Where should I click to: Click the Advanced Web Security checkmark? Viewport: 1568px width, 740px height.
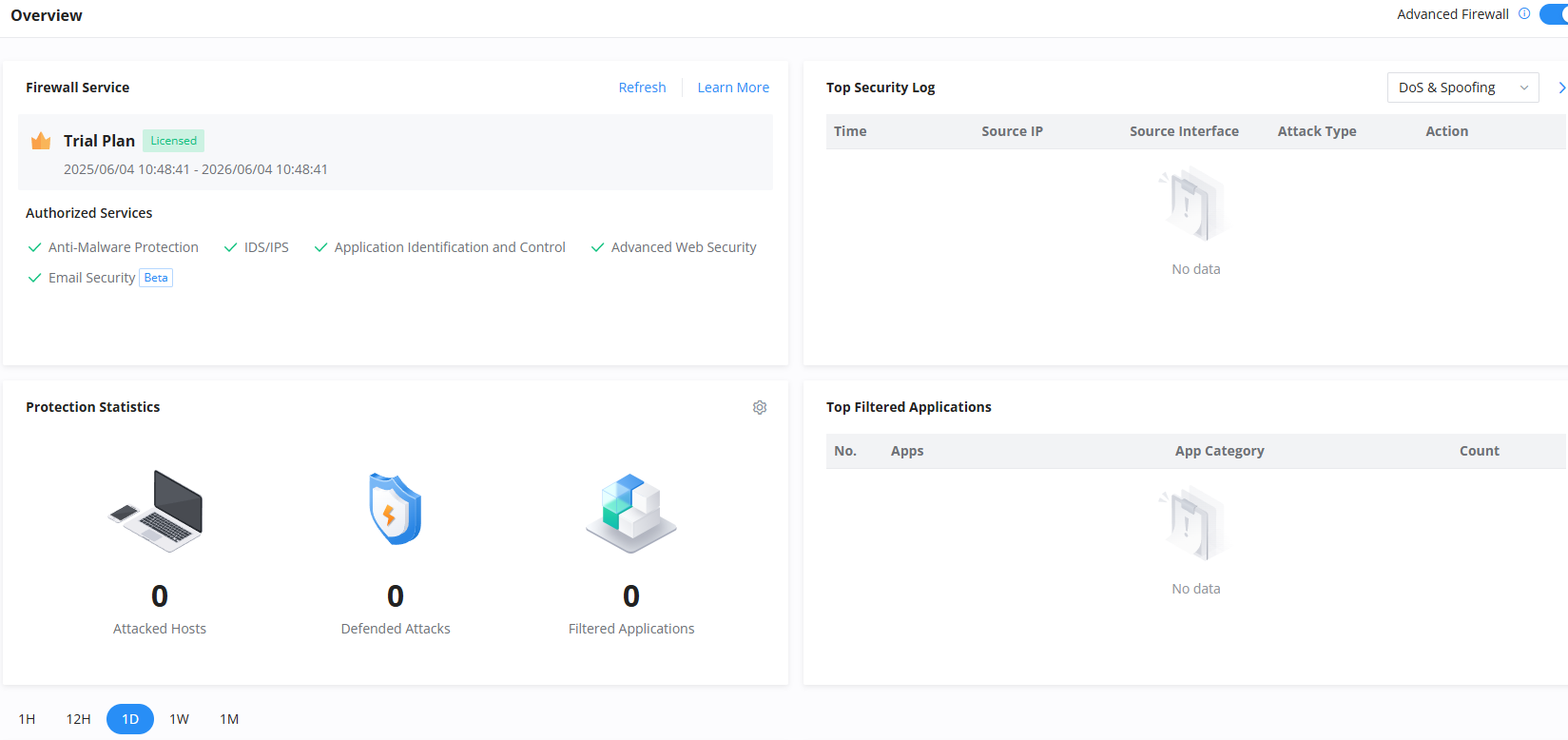(x=597, y=247)
